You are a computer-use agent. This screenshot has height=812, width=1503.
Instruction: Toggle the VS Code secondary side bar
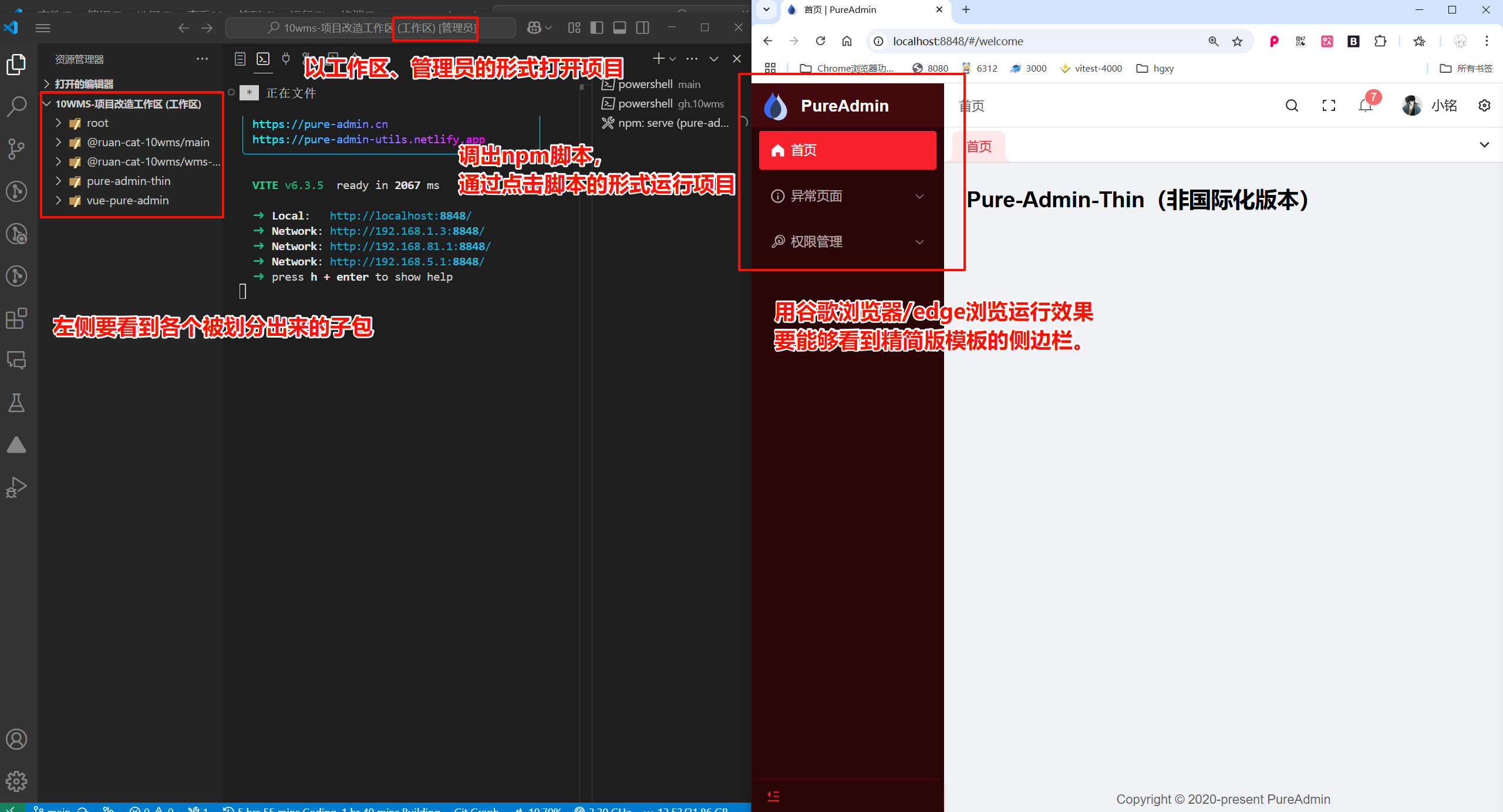[x=643, y=28]
